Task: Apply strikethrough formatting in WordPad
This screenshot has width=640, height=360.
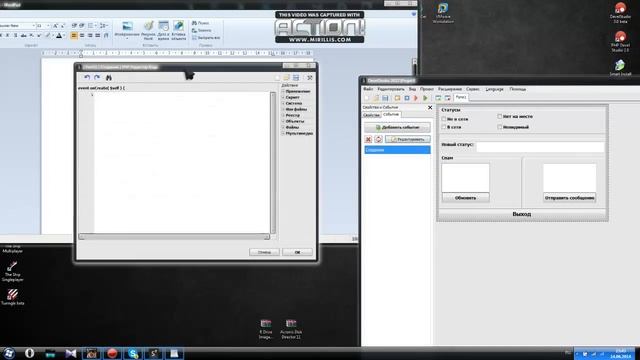Action: [x=24, y=36]
